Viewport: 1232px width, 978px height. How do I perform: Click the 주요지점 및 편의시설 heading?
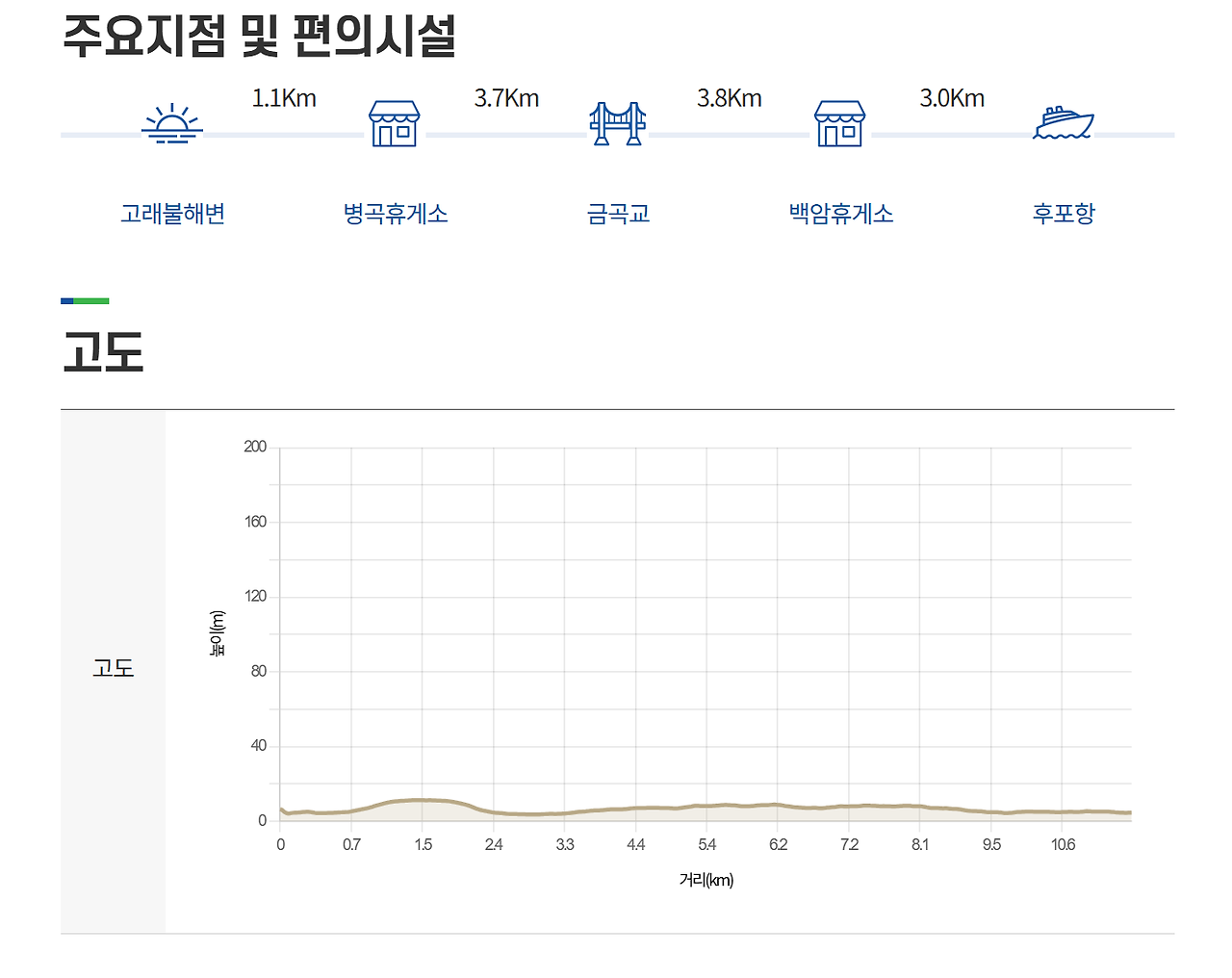[x=259, y=36]
